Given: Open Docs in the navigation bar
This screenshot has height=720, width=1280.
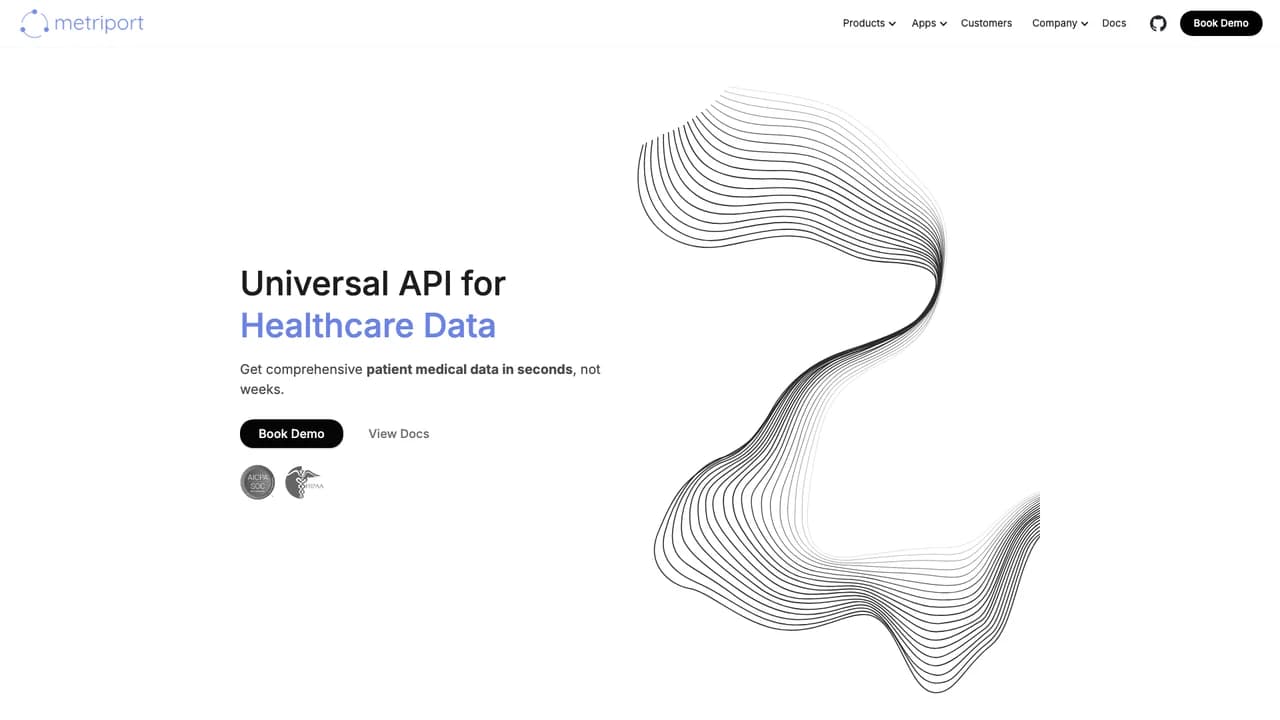Looking at the screenshot, I should pyautogui.click(x=1114, y=23).
